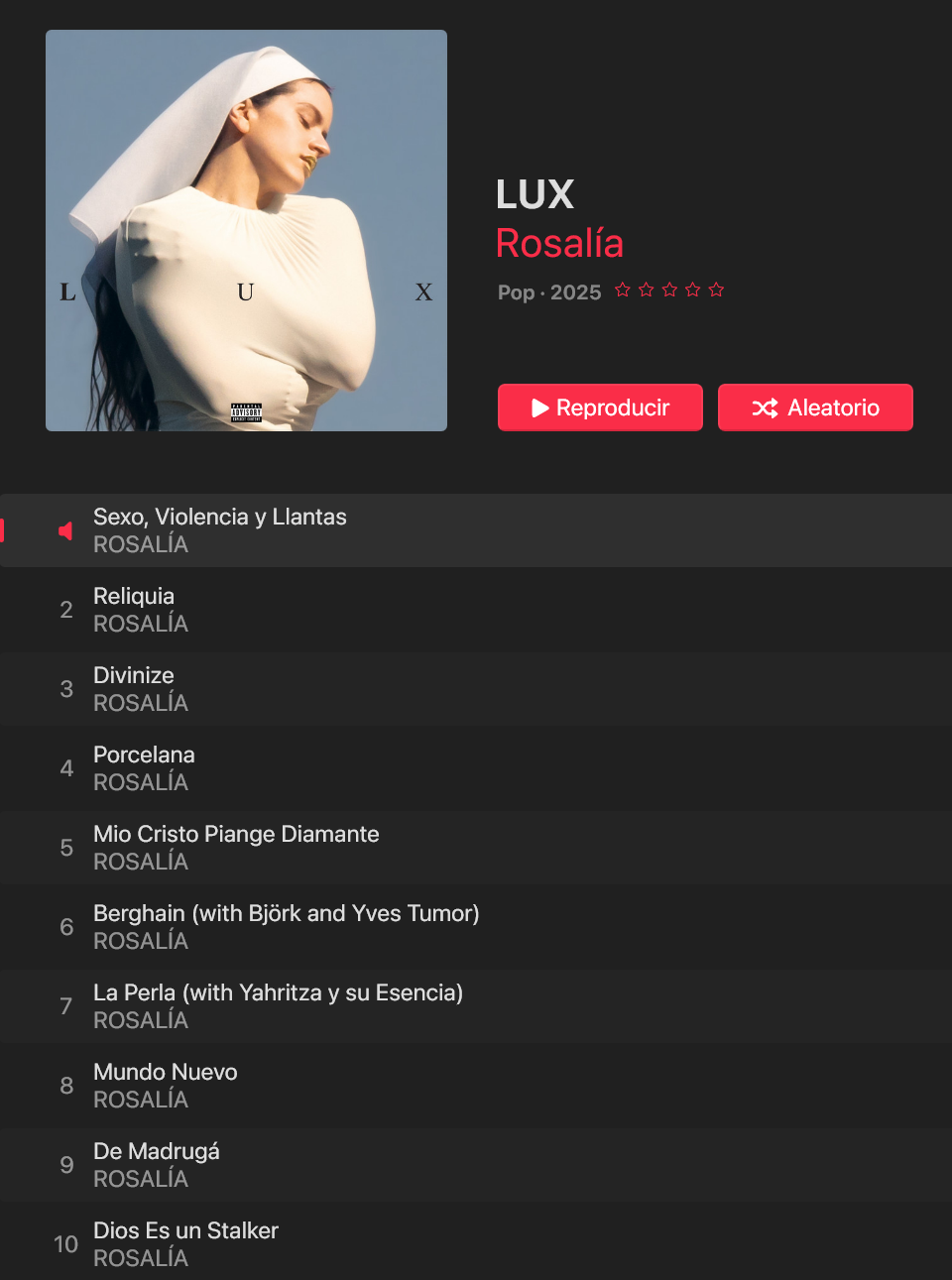Click the fourth rating star
Screen dimensions: 952x1280
coord(693,290)
